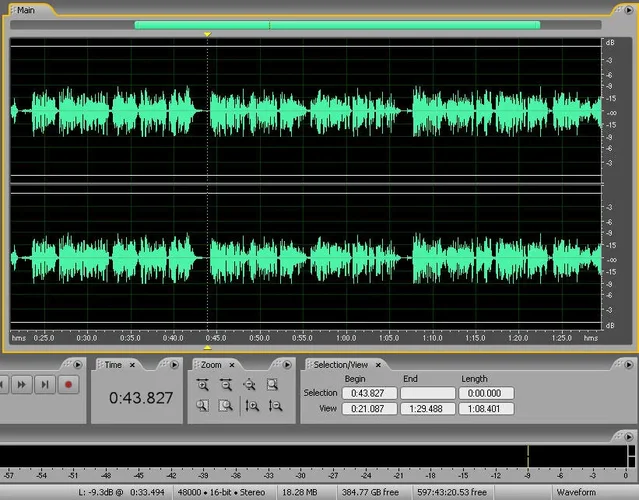Screen dimensions: 639x500
Task: Click Zoom To Selection icon
Action: (272, 385)
